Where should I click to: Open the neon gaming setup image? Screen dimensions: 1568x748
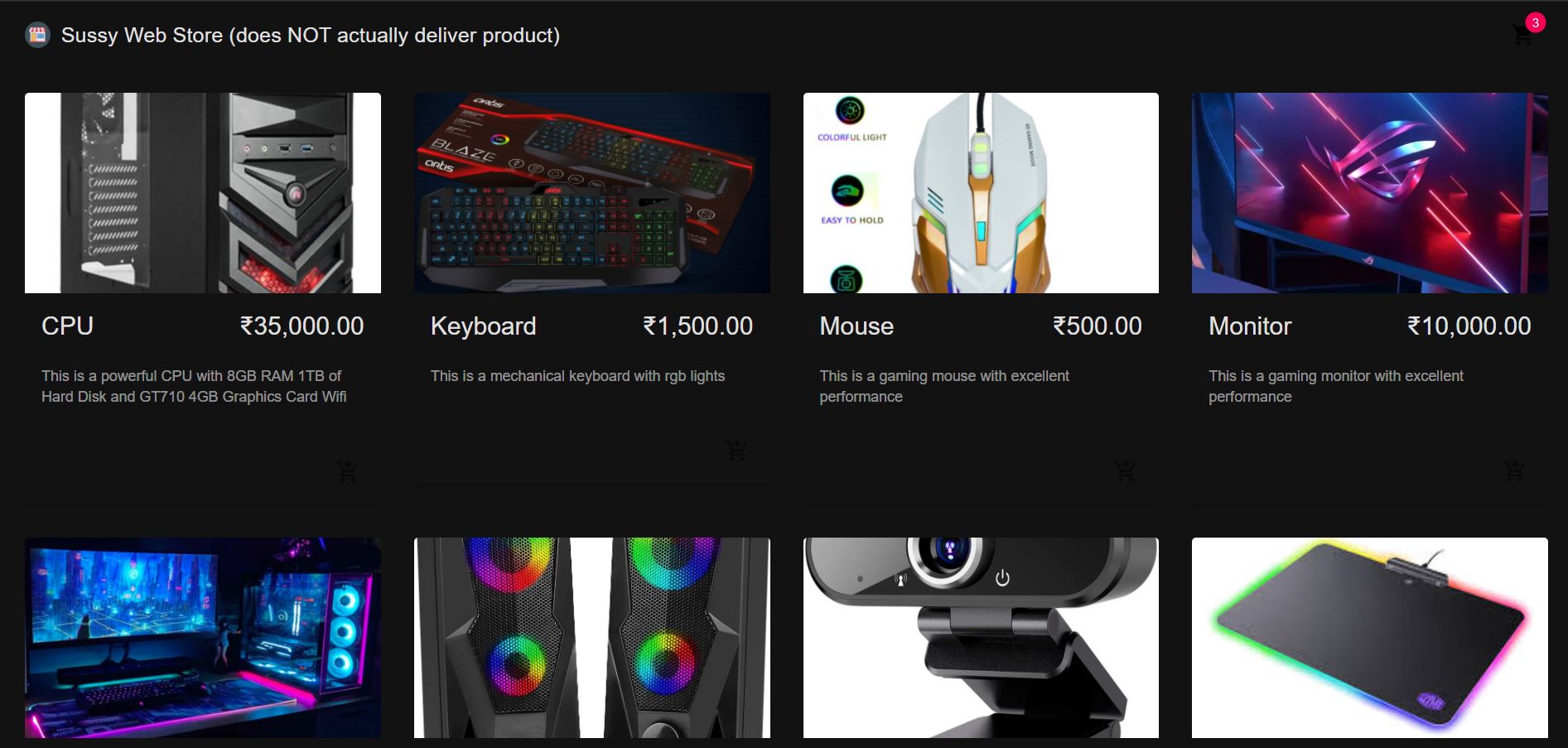click(x=203, y=638)
